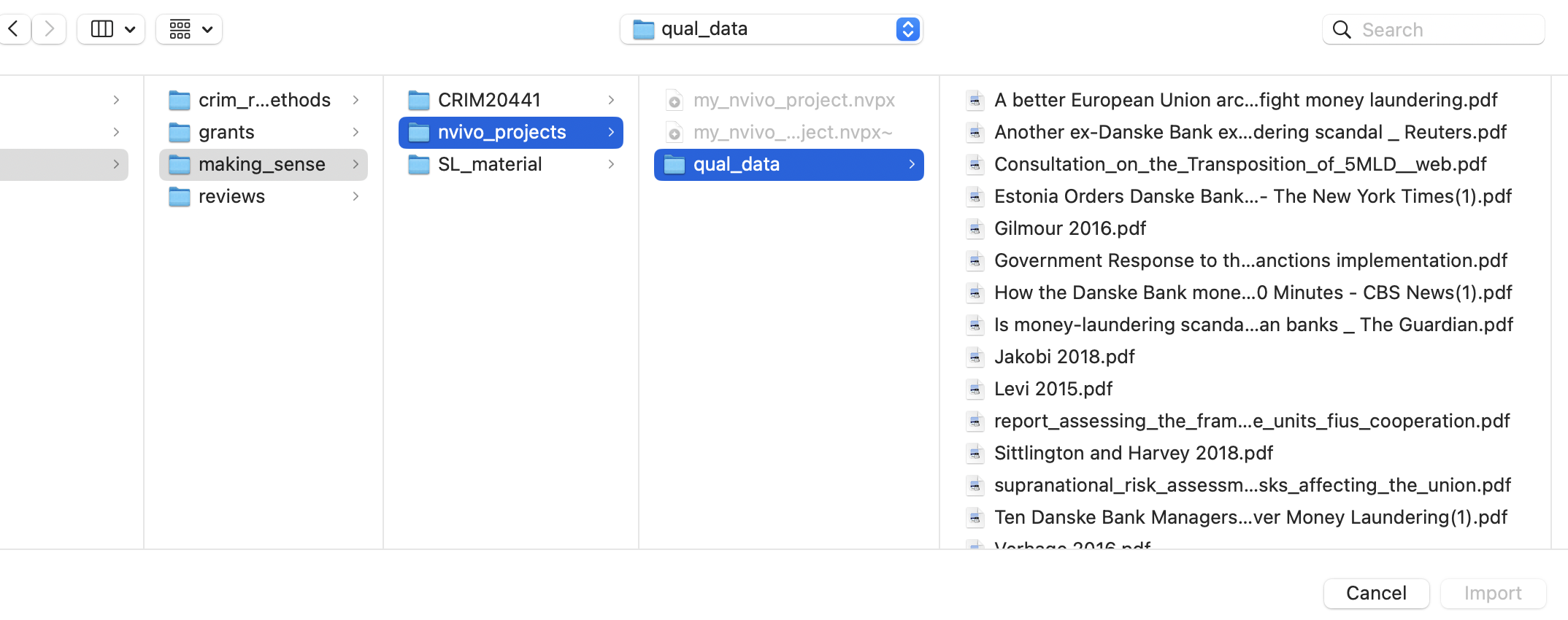Select Sittlington and Harvey 2018.pdf icon

click(975, 454)
